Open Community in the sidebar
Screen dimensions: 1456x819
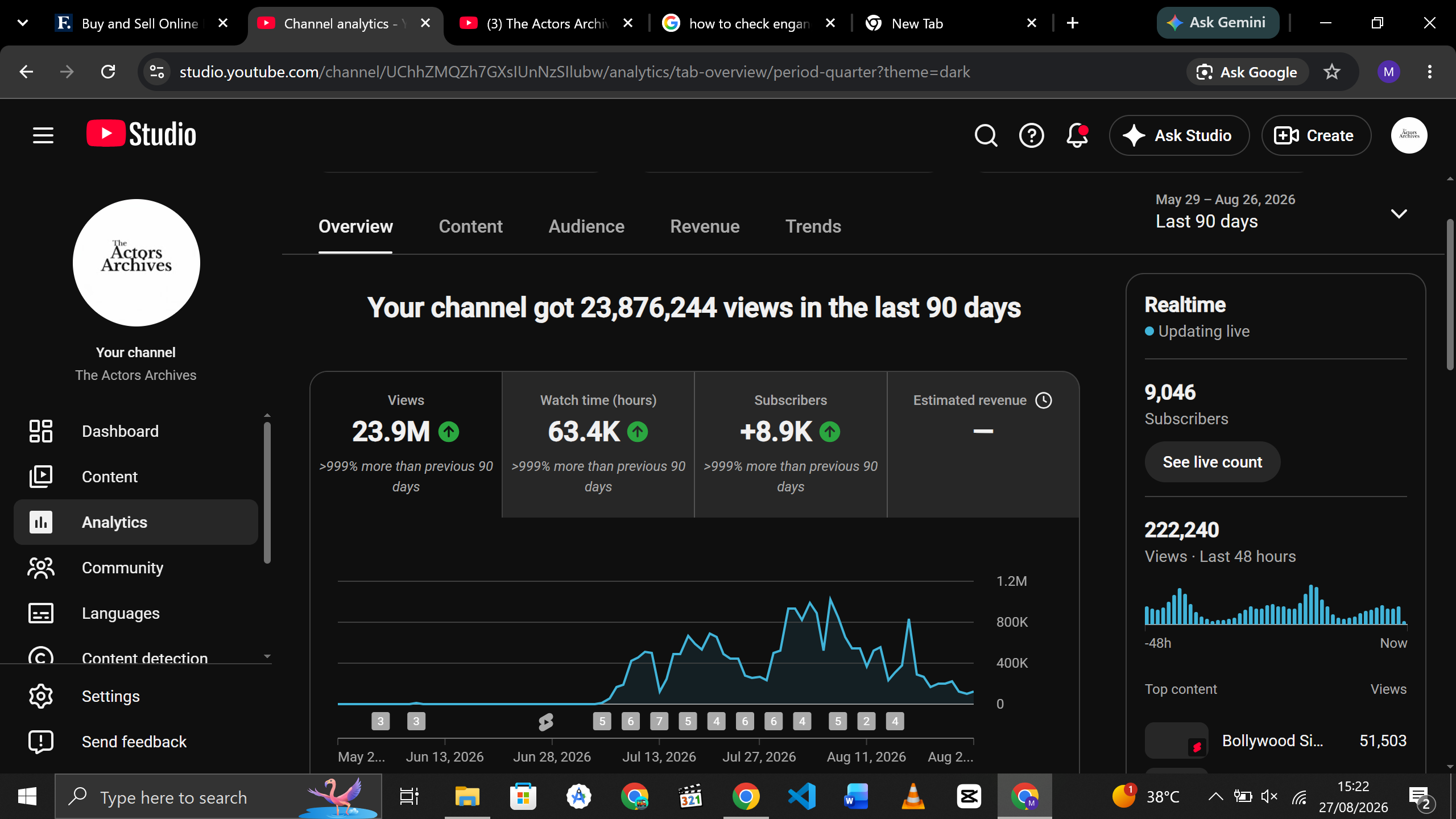pyautogui.click(x=136, y=568)
